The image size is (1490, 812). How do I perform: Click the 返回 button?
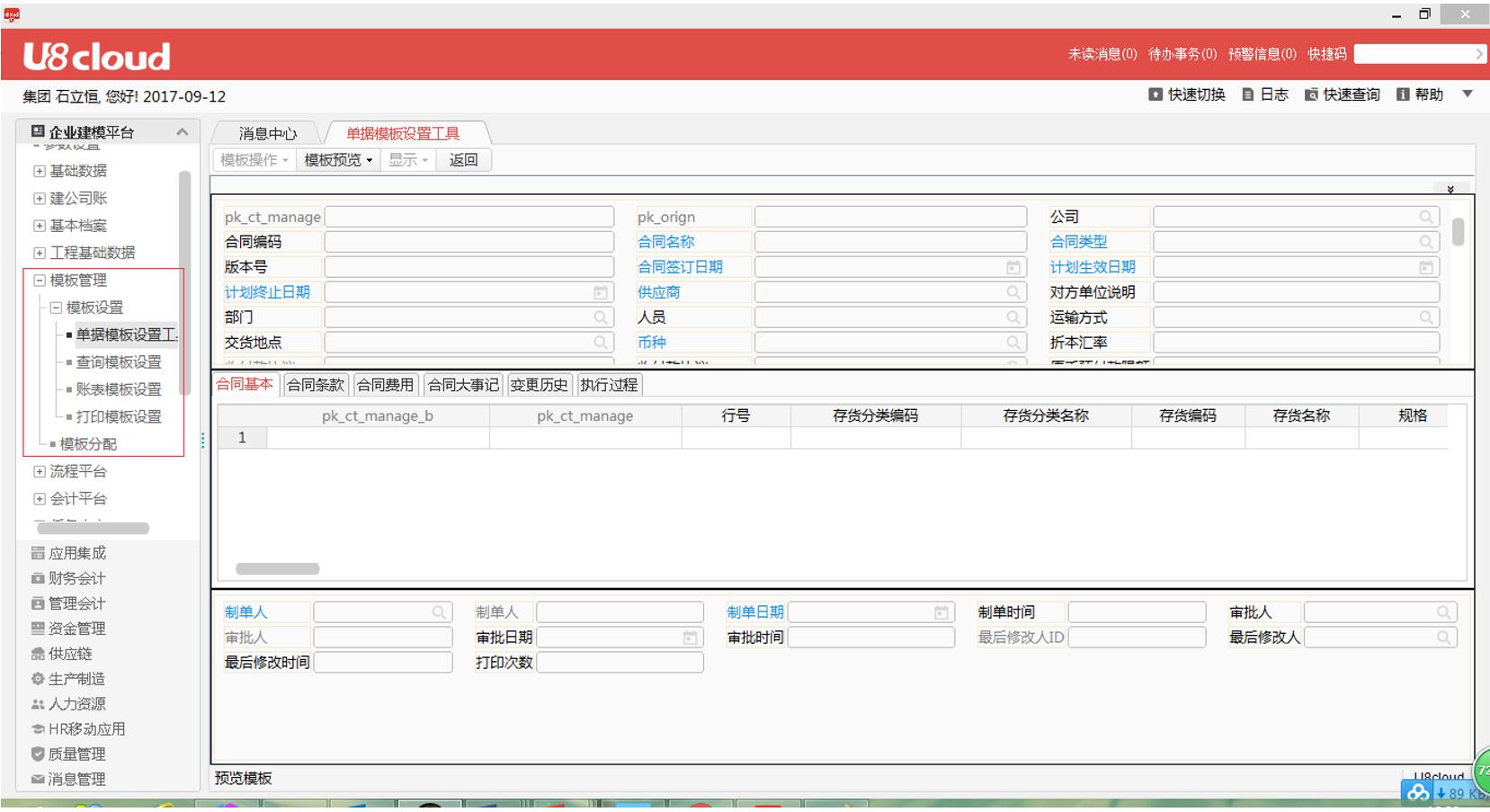(x=464, y=160)
